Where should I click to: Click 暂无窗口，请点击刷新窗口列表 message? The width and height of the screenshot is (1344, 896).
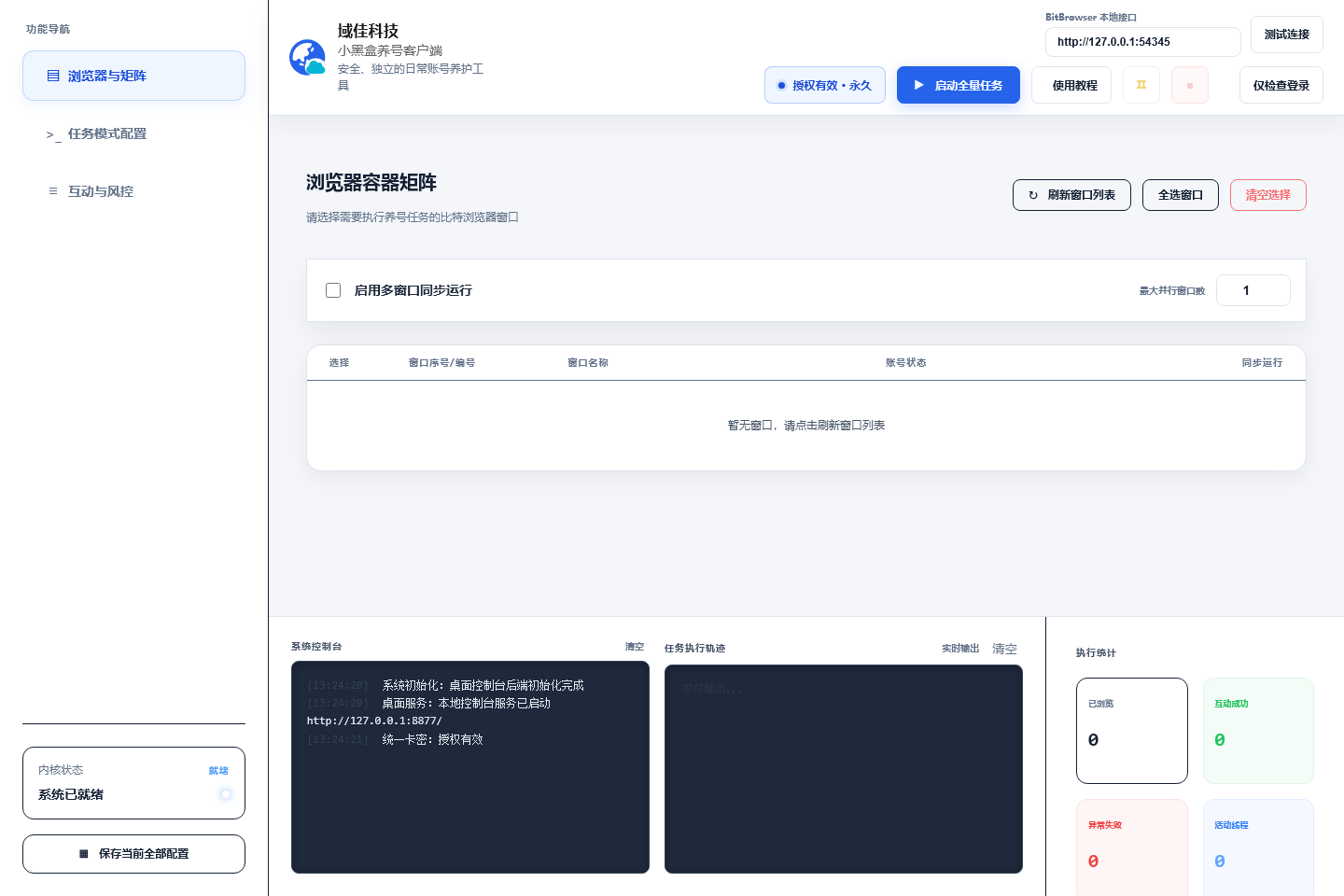(806, 426)
